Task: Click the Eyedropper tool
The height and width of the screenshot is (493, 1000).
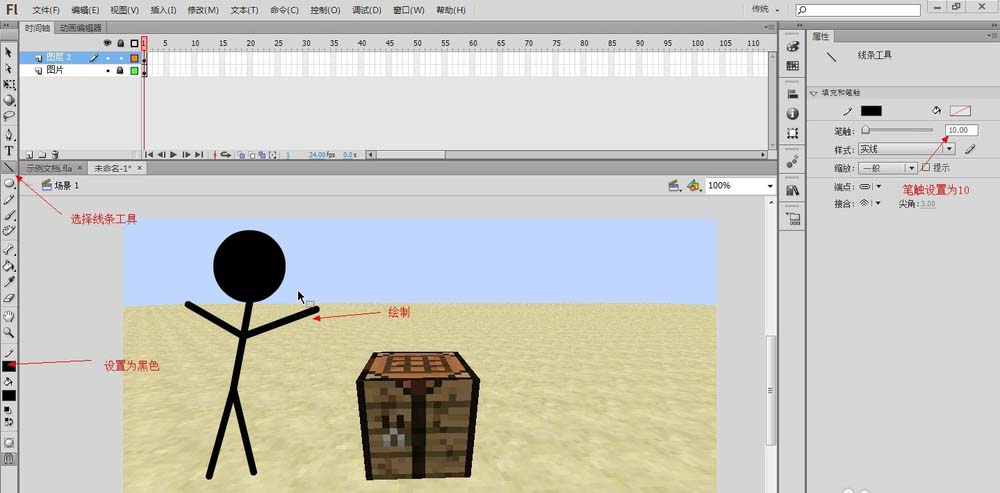Action: (x=9, y=282)
